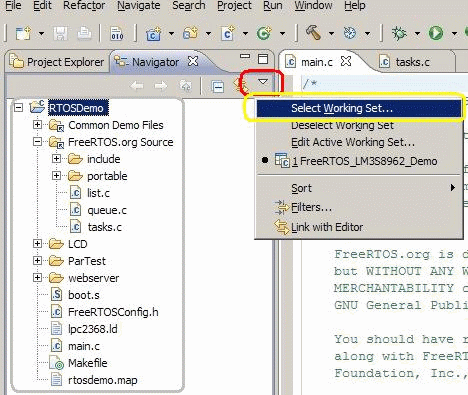Click the Collapse All icon in Navigator
This screenshot has height=395, width=468.
point(217,87)
